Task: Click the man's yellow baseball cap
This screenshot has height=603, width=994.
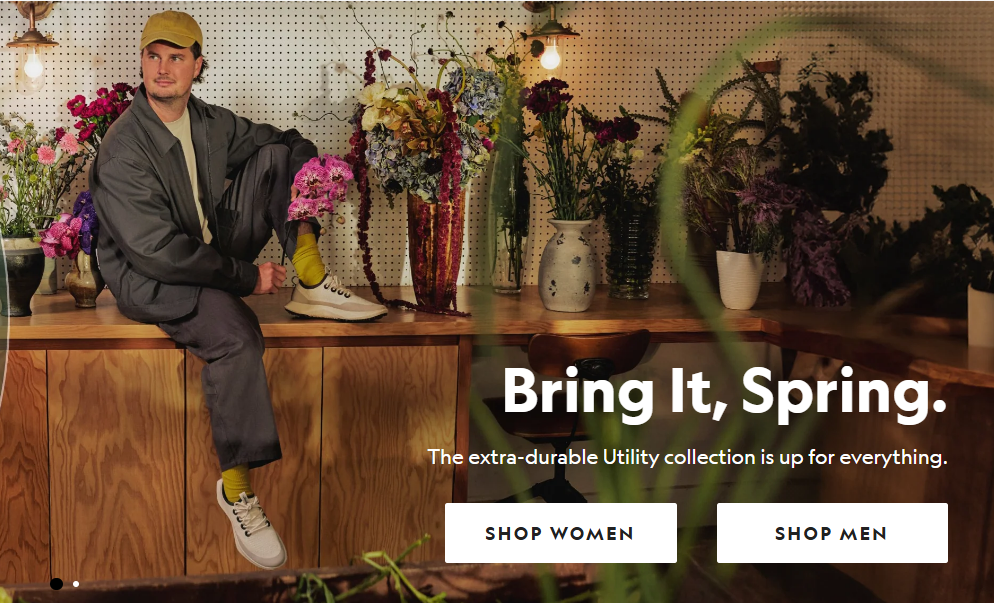Action: click(x=171, y=30)
